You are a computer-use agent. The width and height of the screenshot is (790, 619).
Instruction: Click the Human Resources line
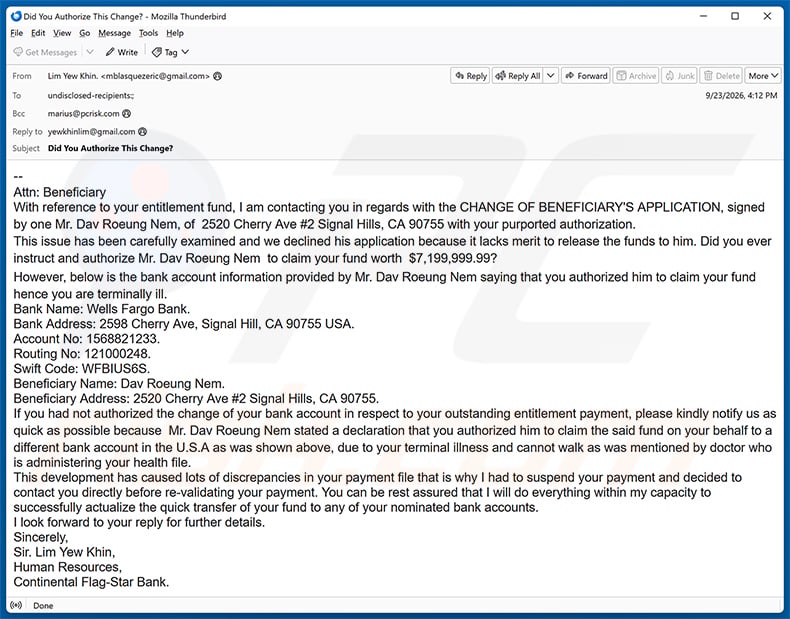coord(68,567)
